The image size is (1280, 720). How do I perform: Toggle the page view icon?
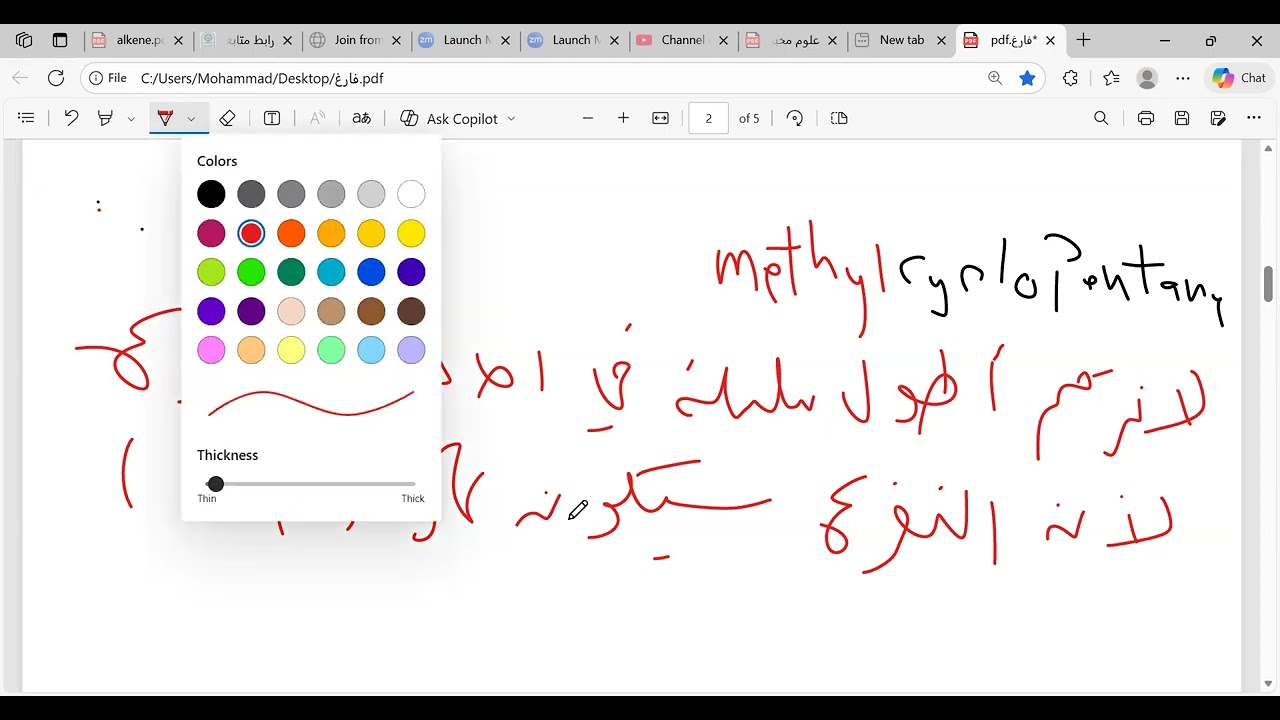point(839,118)
